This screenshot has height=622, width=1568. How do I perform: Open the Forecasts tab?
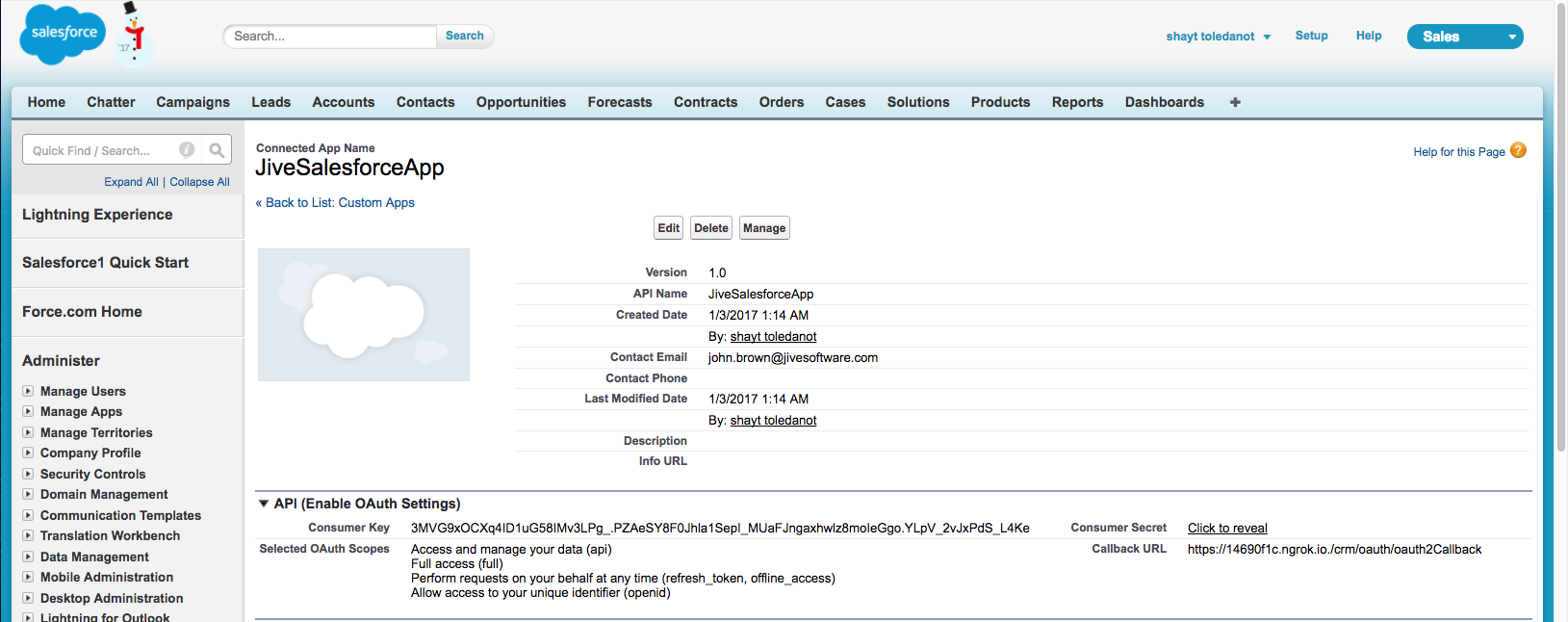pos(620,102)
